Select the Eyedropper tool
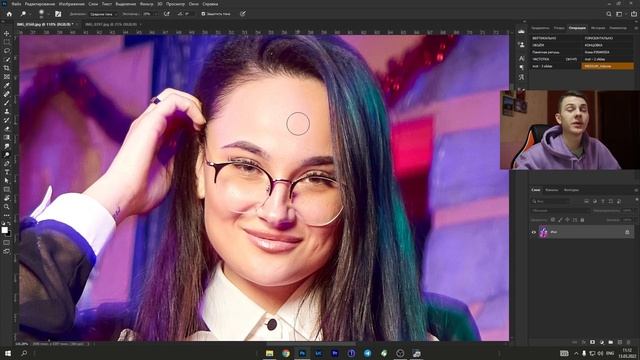Image resolution: width=640 pixels, height=360 pixels. (7, 85)
